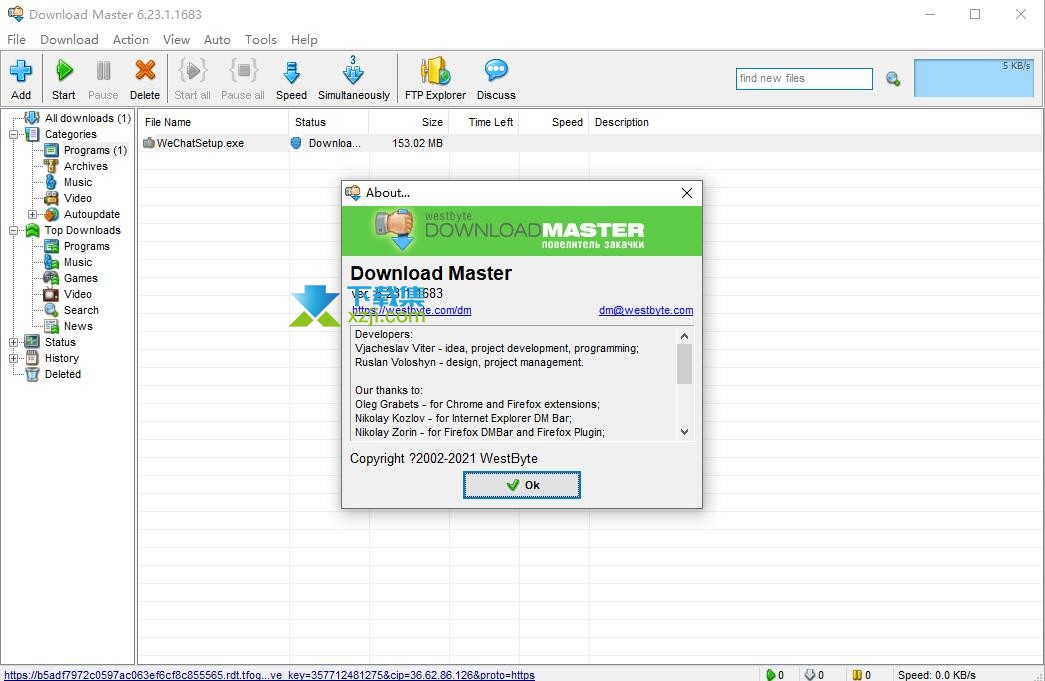Select the History tree item
1045x681 pixels.
point(61,358)
